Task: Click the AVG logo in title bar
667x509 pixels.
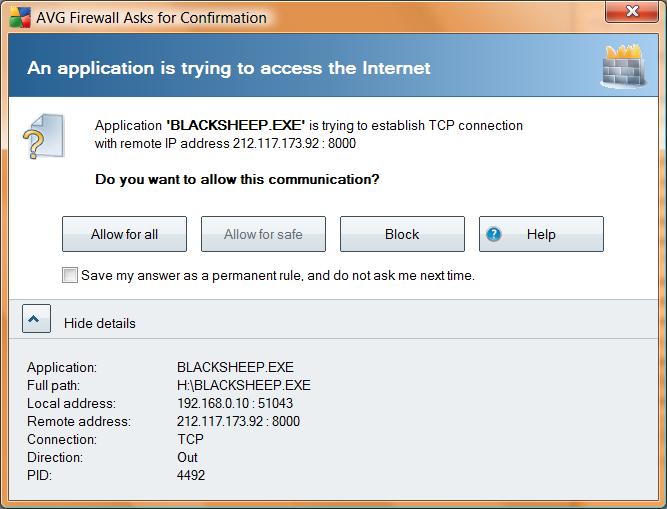Action: point(20,17)
